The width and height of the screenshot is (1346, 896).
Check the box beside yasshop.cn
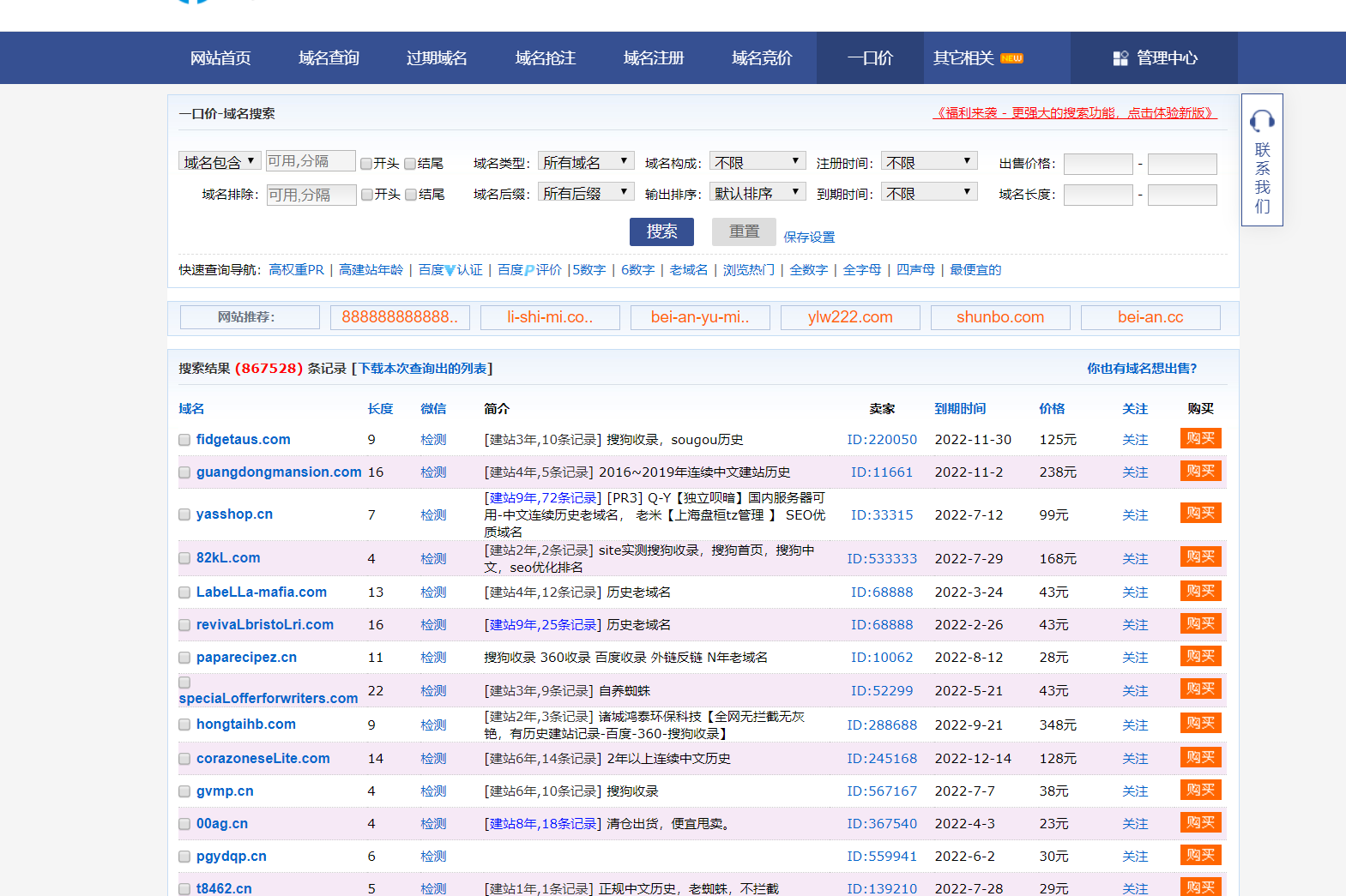point(184,514)
